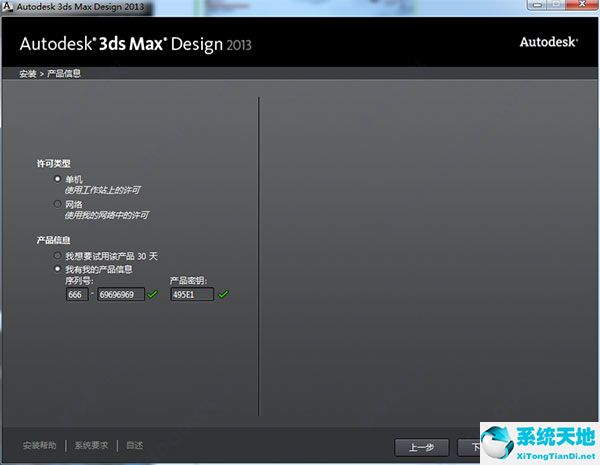Viewport: 600px width, 465px height.
Task: Click the 使用工作站上的许可 description text
Action: pos(103,190)
